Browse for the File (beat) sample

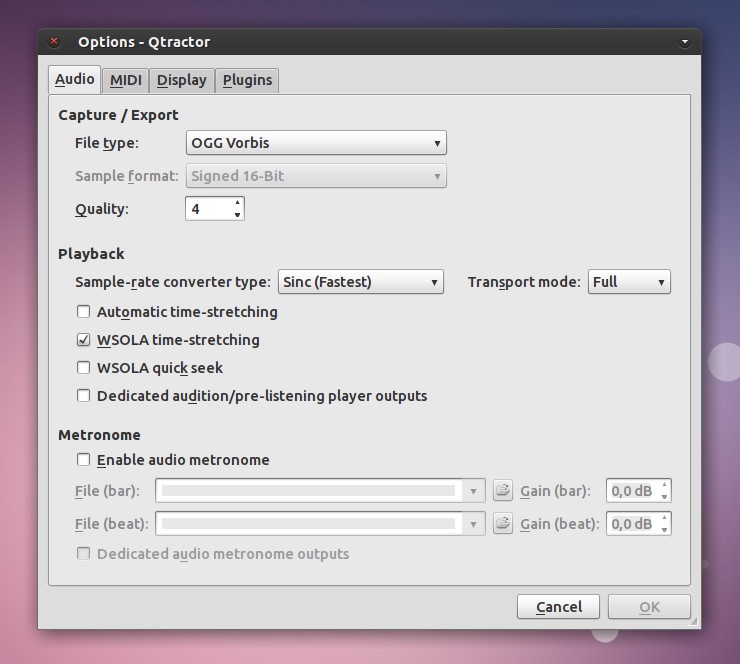point(503,523)
